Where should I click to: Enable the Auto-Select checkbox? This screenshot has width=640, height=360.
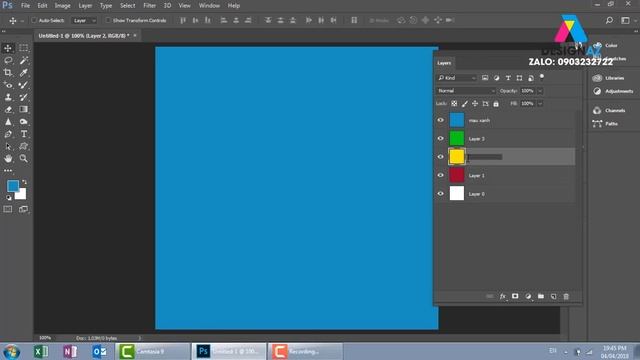click(34, 20)
